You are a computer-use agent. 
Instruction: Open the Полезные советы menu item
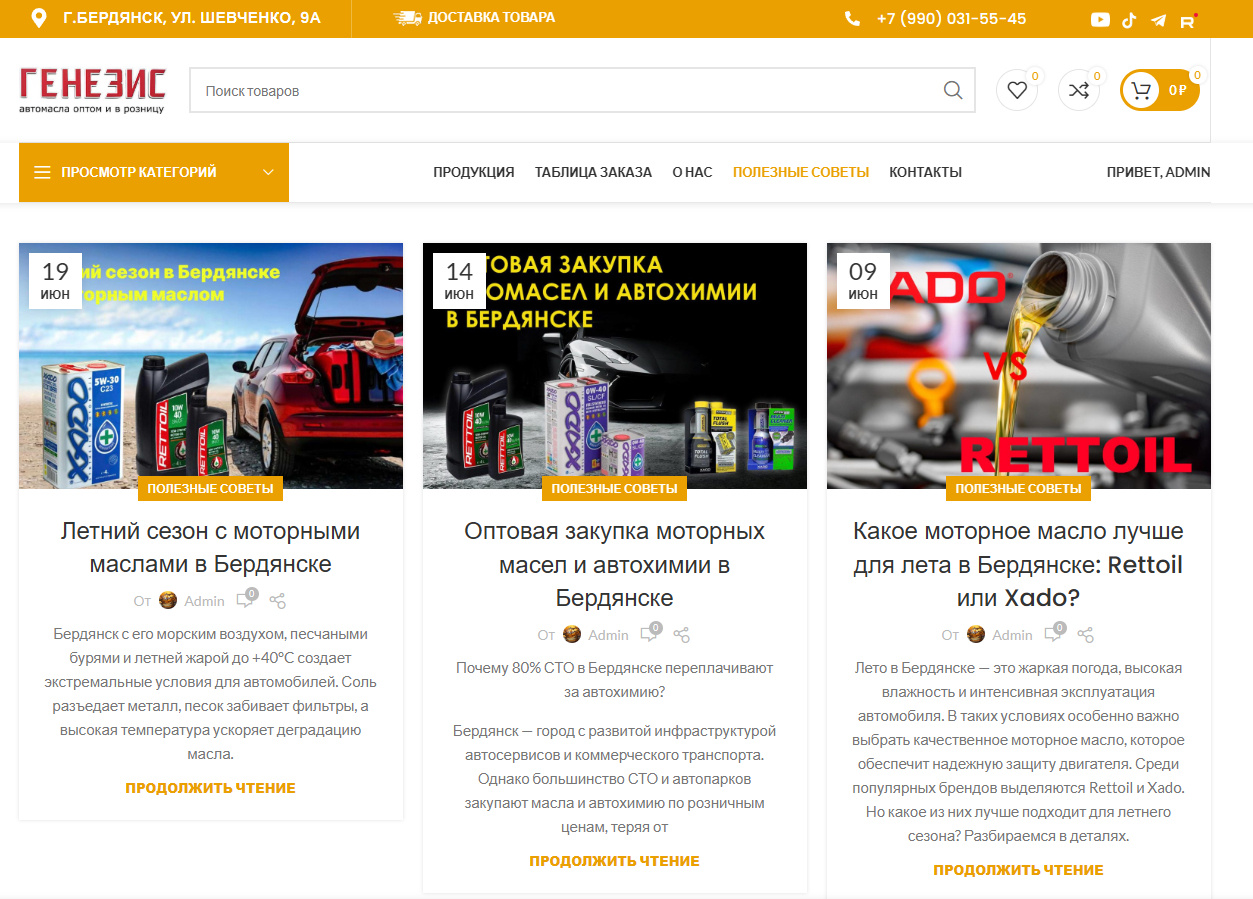(801, 172)
